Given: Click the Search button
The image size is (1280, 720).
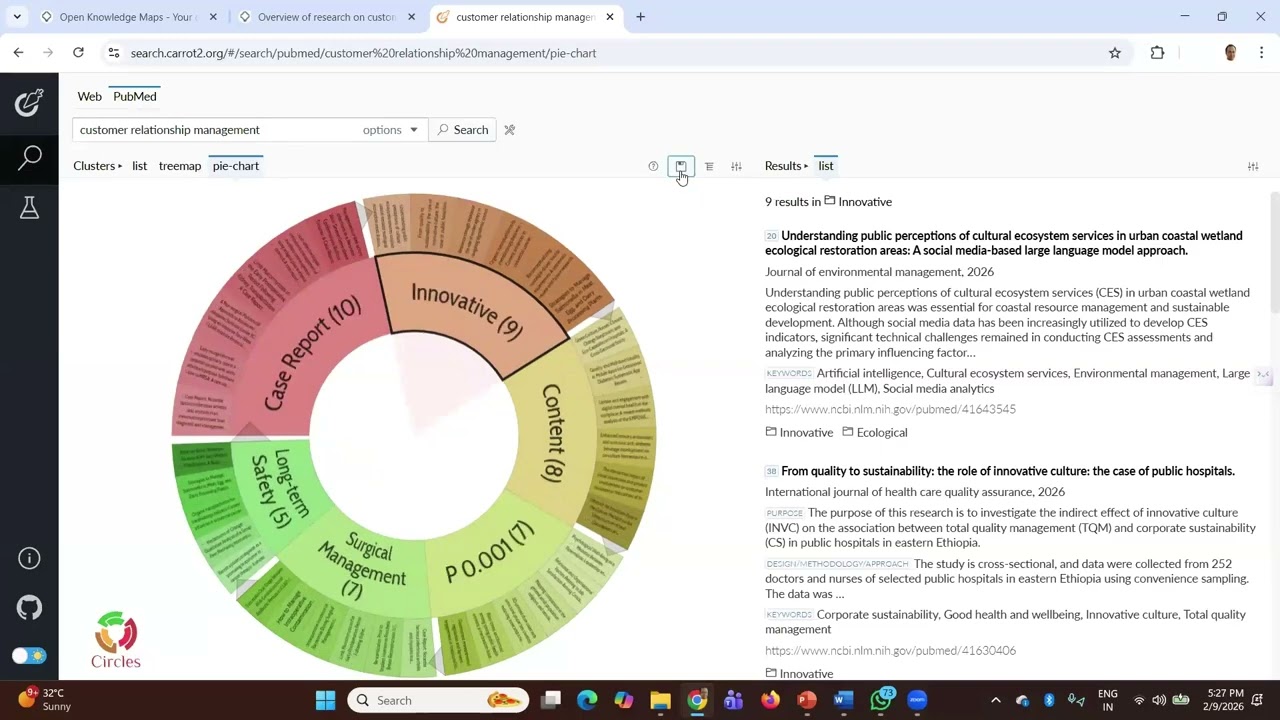Looking at the screenshot, I should tap(463, 130).
